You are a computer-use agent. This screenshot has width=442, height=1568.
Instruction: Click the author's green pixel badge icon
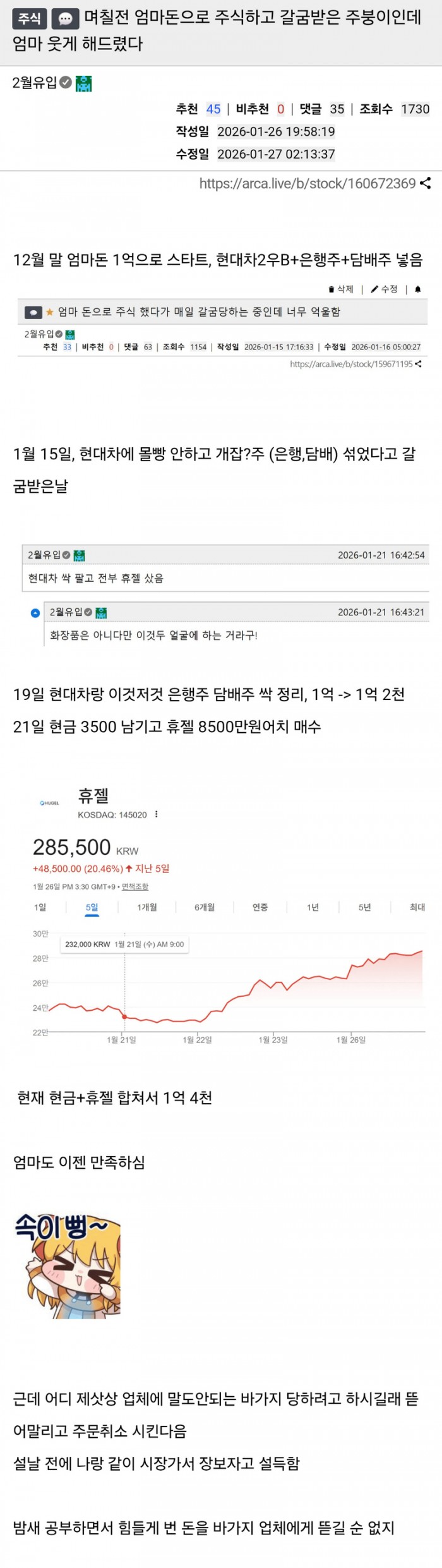(x=83, y=83)
